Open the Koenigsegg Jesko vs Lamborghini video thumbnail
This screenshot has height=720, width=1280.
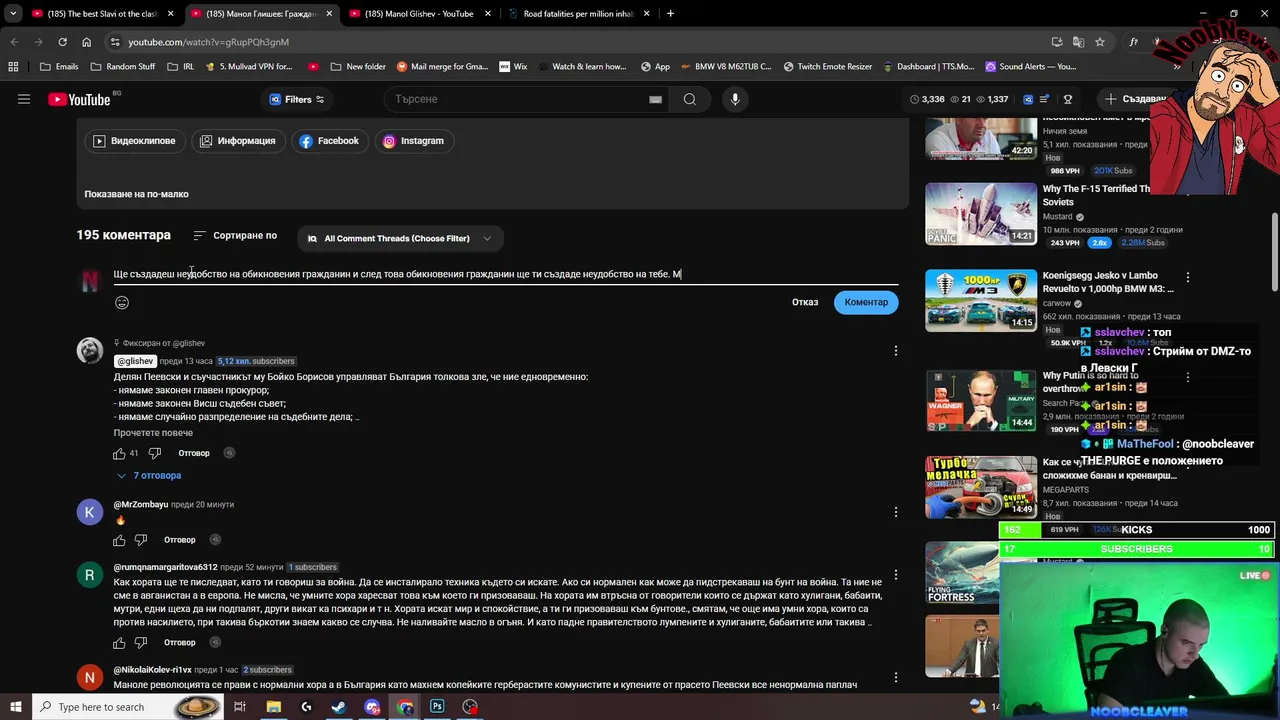(x=981, y=300)
